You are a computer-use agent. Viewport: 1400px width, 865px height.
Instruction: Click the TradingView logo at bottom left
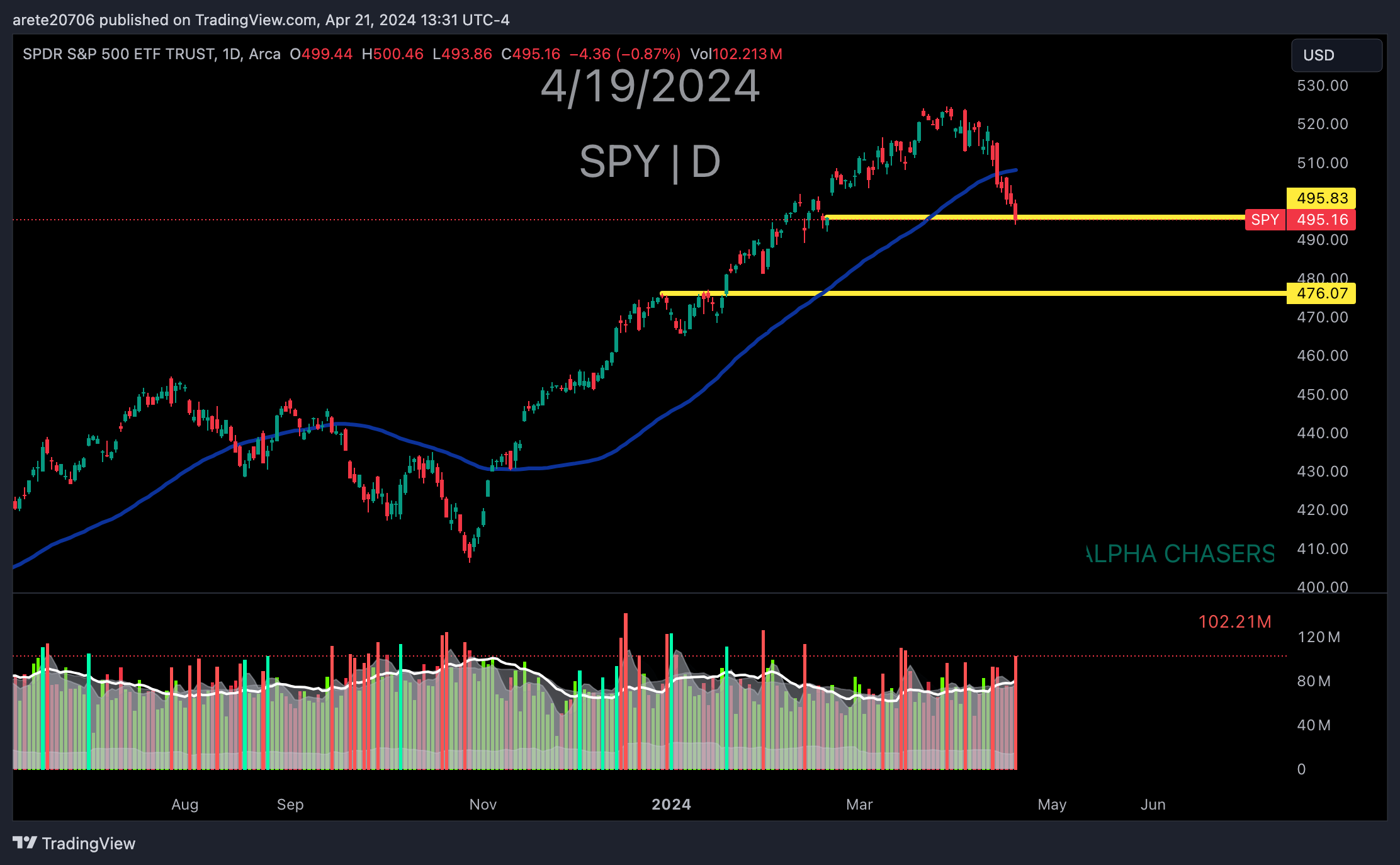[x=74, y=843]
